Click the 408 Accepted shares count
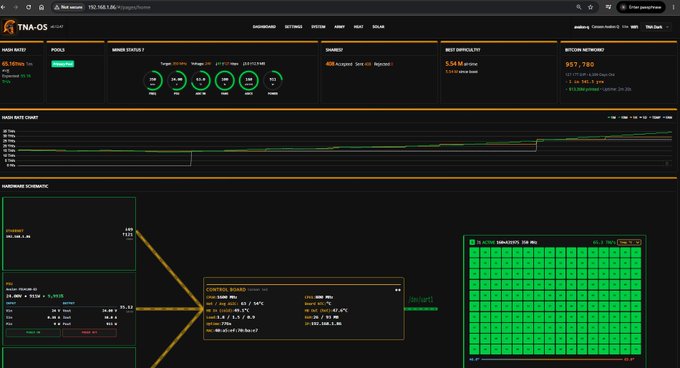Image resolution: width=680 pixels, height=368 pixels. pyautogui.click(x=339, y=64)
